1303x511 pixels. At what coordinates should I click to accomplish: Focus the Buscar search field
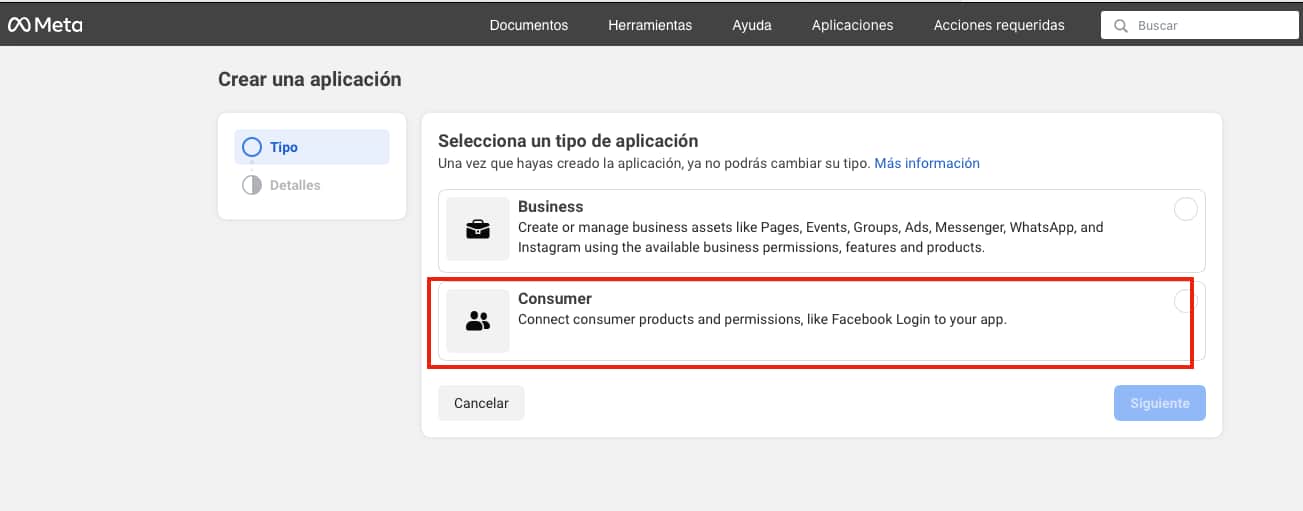1200,25
